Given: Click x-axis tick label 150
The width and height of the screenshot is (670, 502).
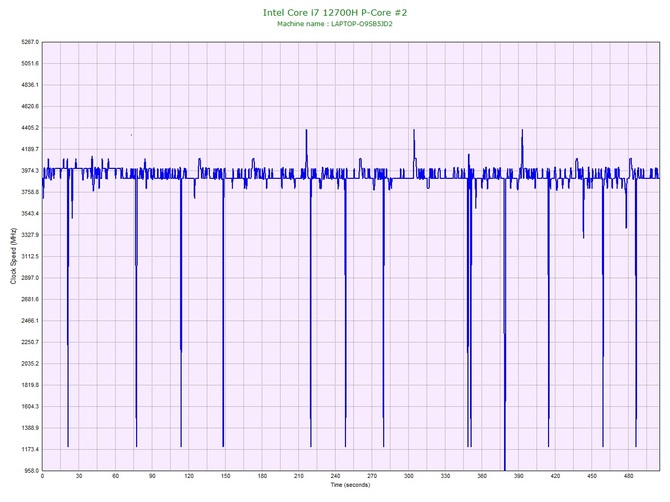Looking at the screenshot, I should pos(226,476).
